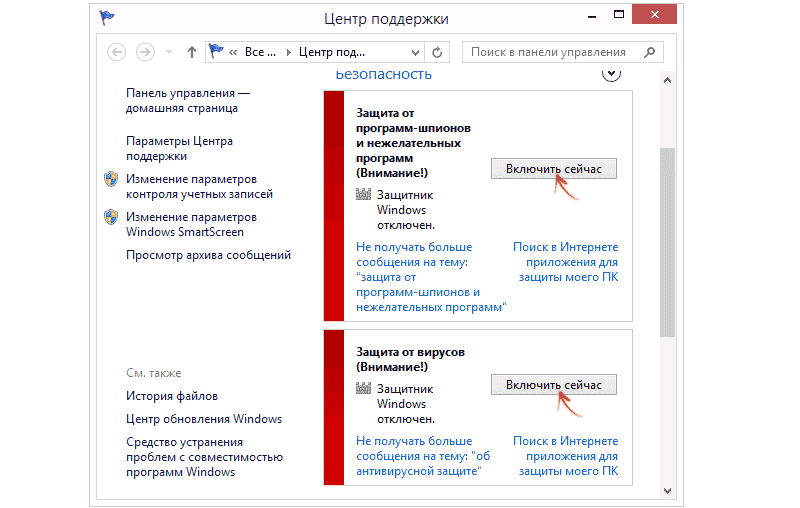Click the magnifier search icon
The width and height of the screenshot is (800, 508).
coord(649,52)
